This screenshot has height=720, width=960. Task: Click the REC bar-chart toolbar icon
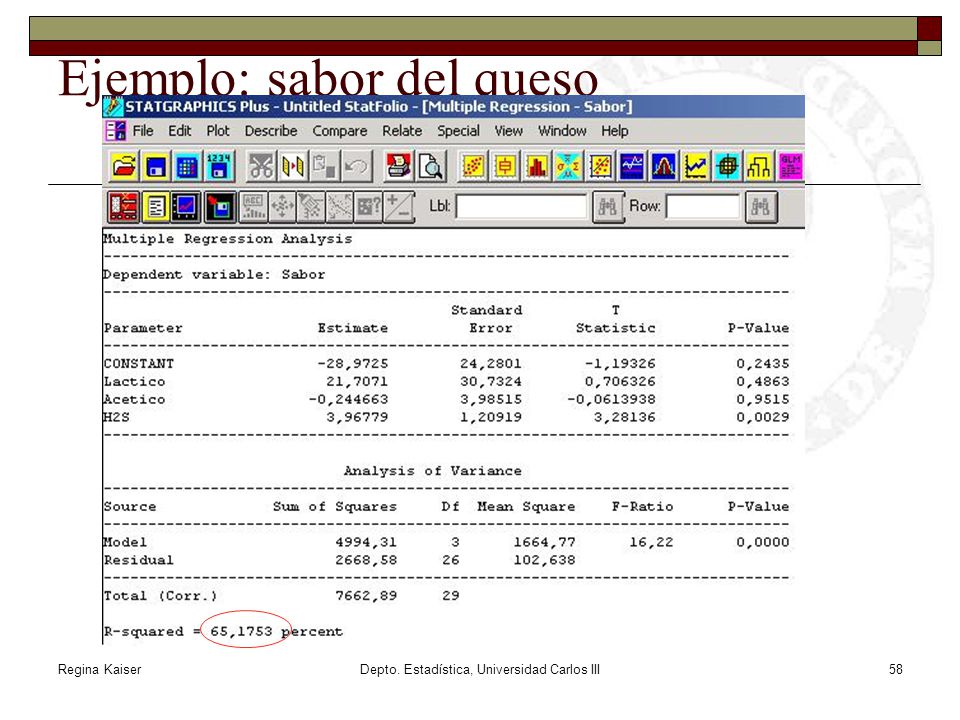pyautogui.click(x=253, y=207)
